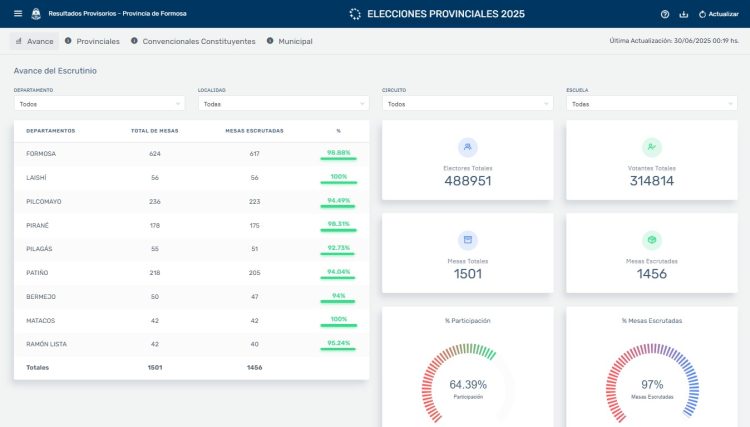Click the Formosa province crest logo
750x427 pixels.
[37, 14]
